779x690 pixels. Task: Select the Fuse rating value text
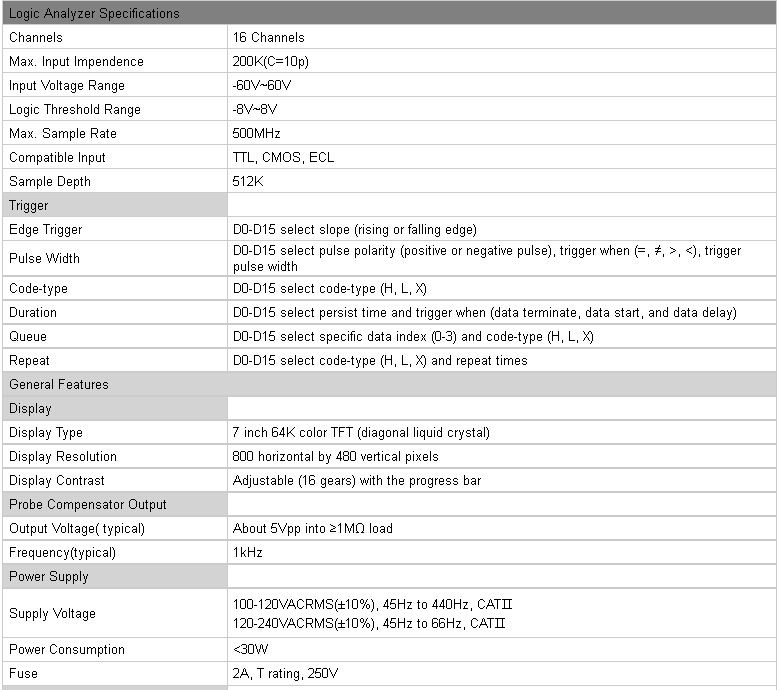285,674
